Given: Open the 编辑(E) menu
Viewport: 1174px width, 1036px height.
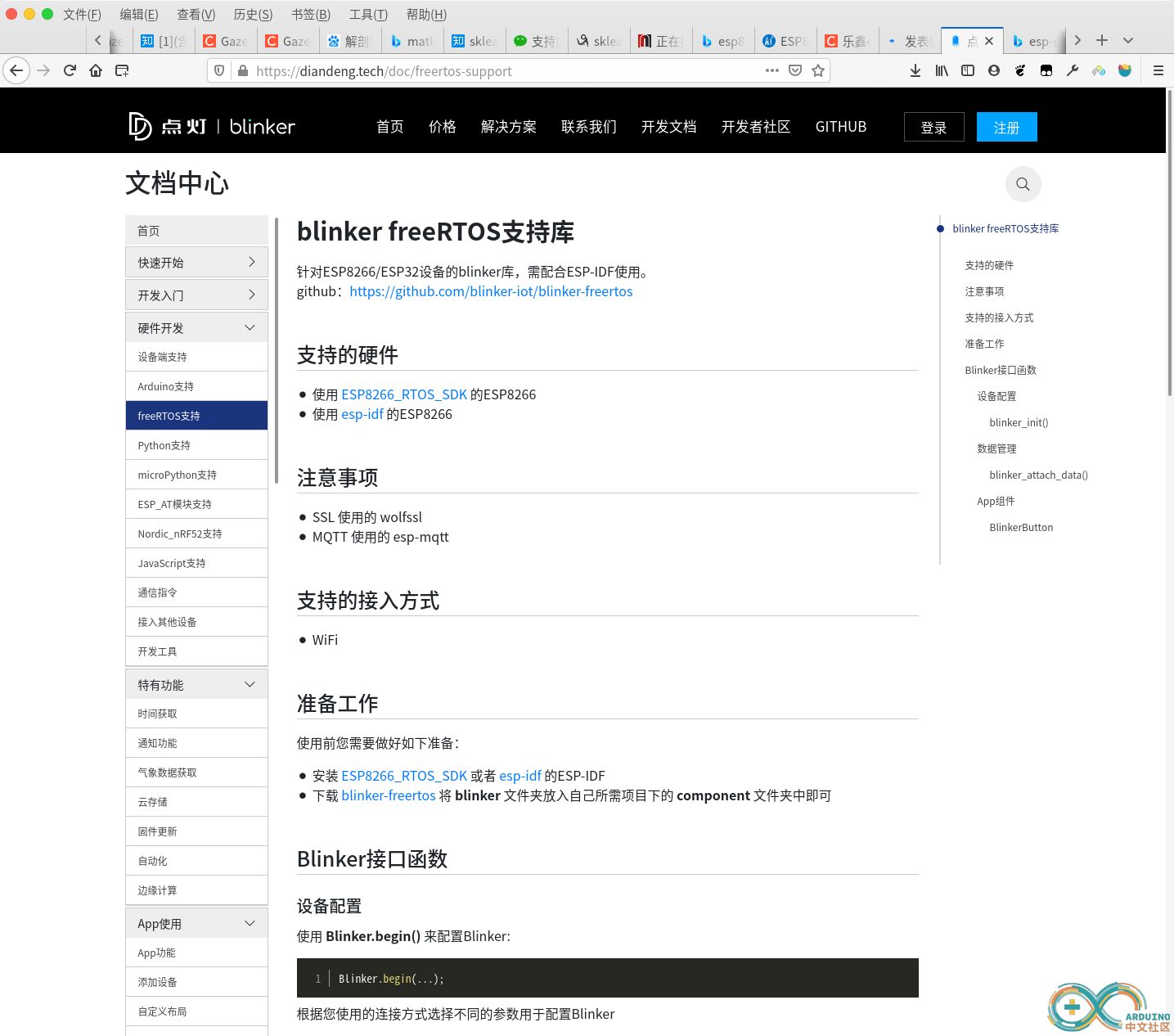Looking at the screenshot, I should point(139,15).
